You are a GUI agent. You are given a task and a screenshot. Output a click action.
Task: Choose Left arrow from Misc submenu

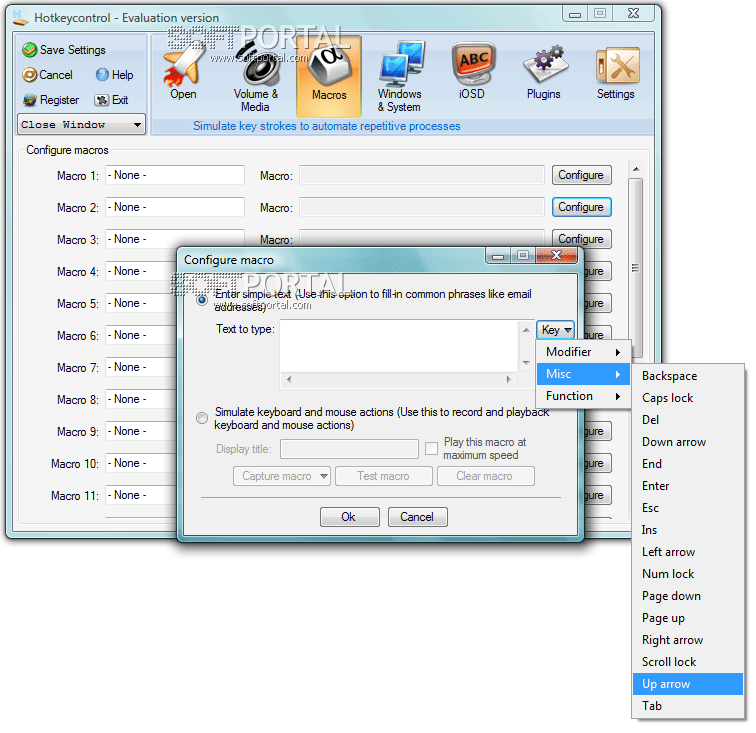tap(688, 552)
